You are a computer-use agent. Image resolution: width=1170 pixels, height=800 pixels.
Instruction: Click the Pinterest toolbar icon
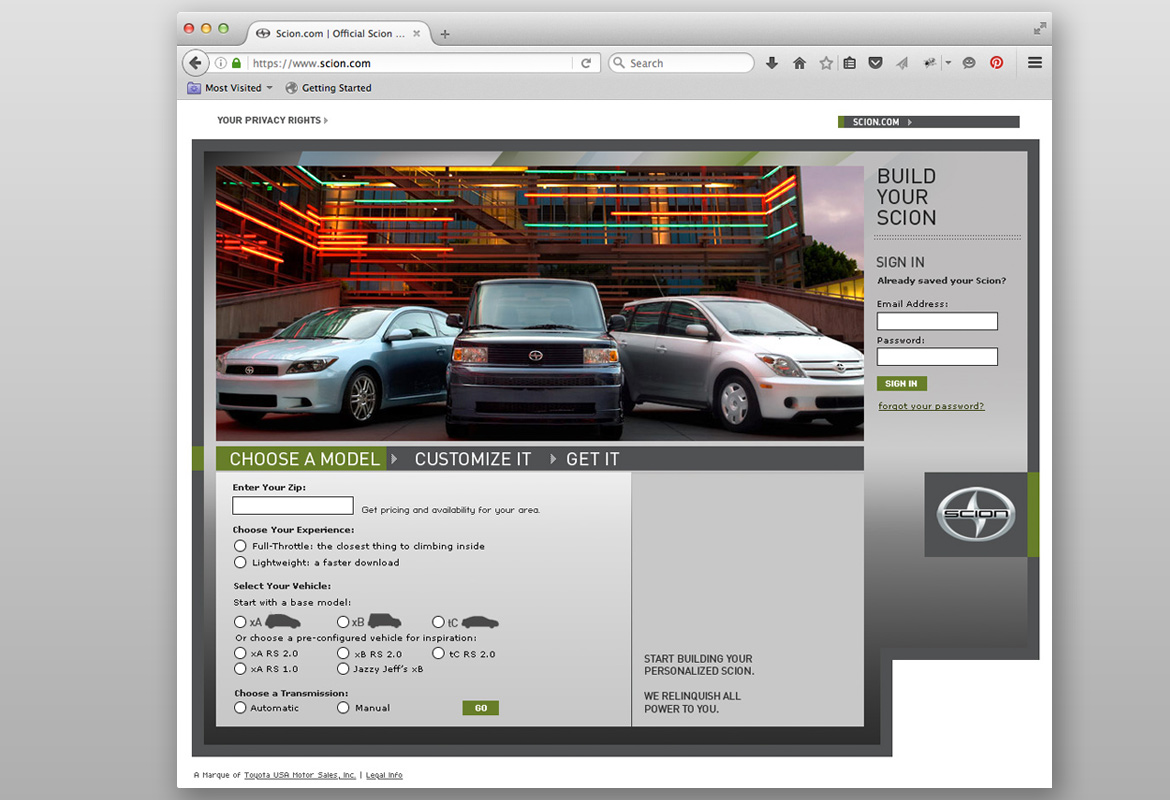[x=996, y=63]
